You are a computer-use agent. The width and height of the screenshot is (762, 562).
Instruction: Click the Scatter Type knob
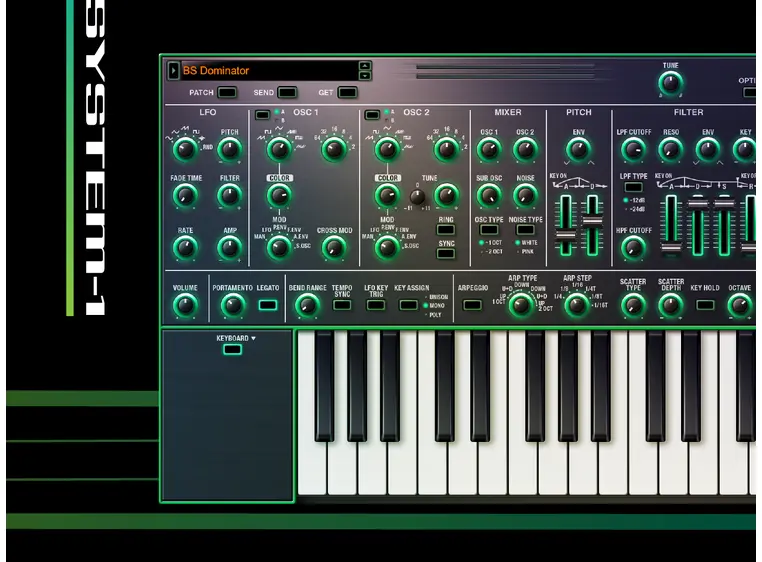tap(633, 306)
